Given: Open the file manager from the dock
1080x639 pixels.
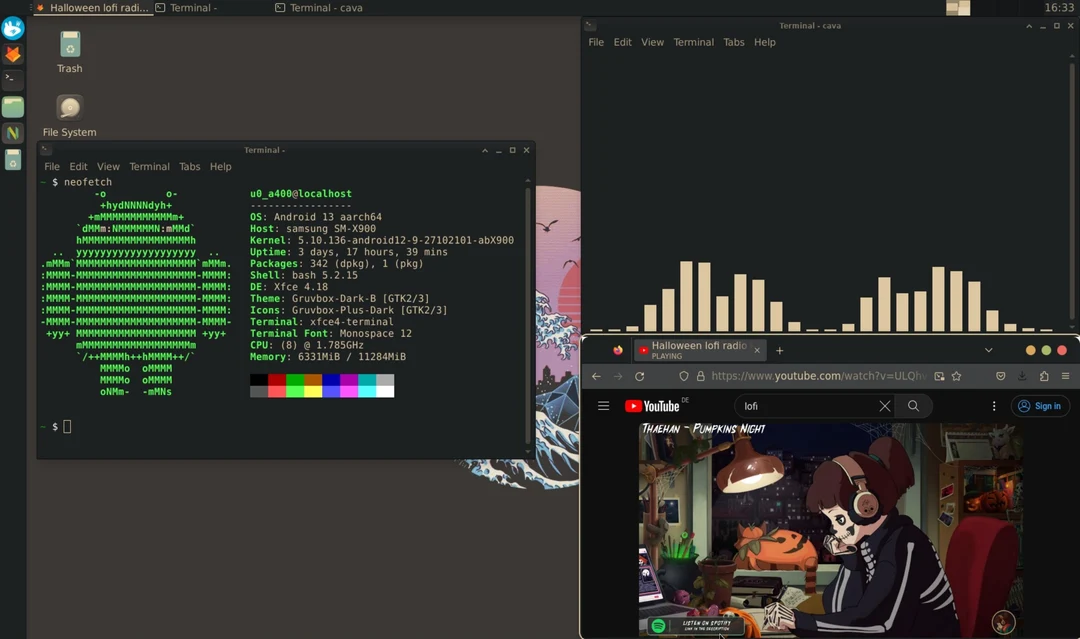Looking at the screenshot, I should click(x=13, y=106).
